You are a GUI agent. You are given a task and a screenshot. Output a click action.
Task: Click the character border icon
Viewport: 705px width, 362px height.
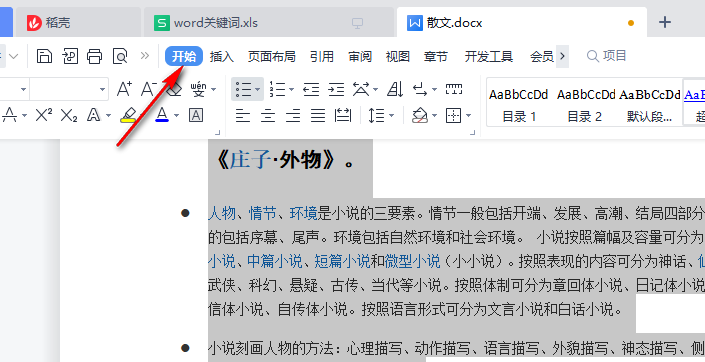coord(196,116)
